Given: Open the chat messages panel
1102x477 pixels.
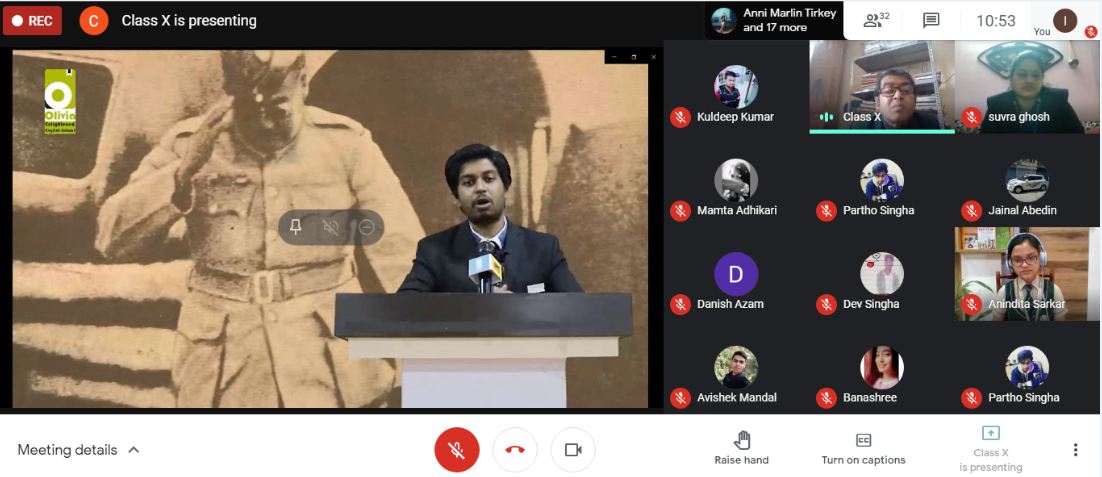Looking at the screenshot, I should (931, 21).
